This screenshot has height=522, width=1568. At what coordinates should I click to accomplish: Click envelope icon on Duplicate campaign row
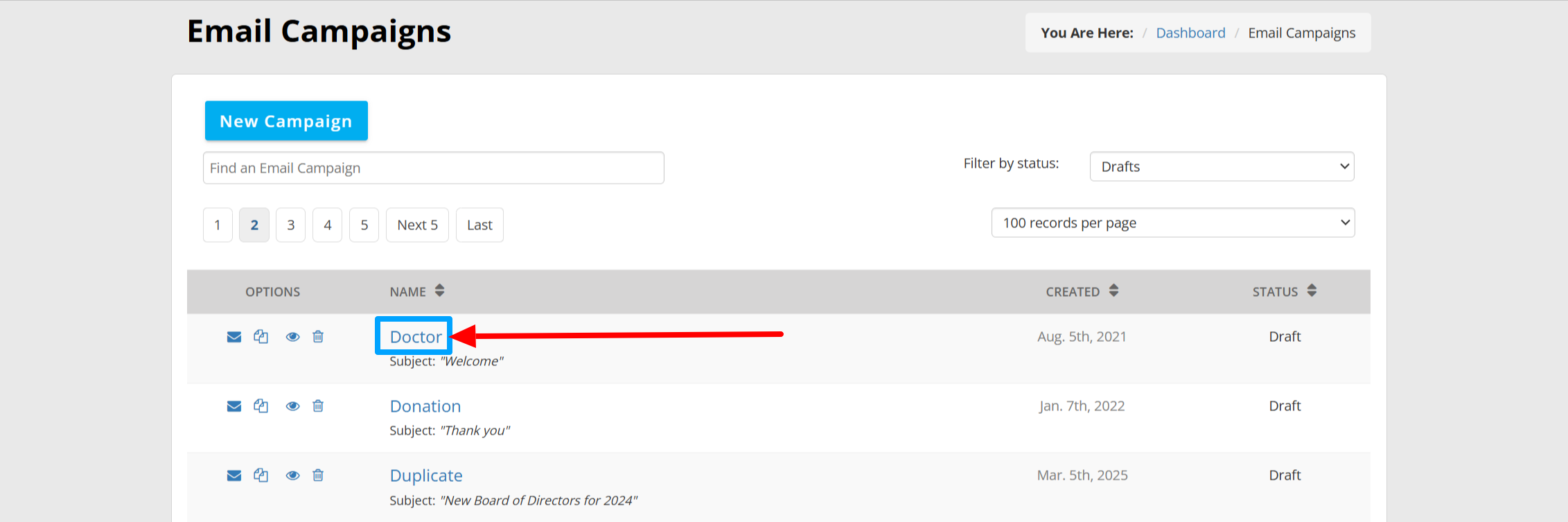[234, 476]
